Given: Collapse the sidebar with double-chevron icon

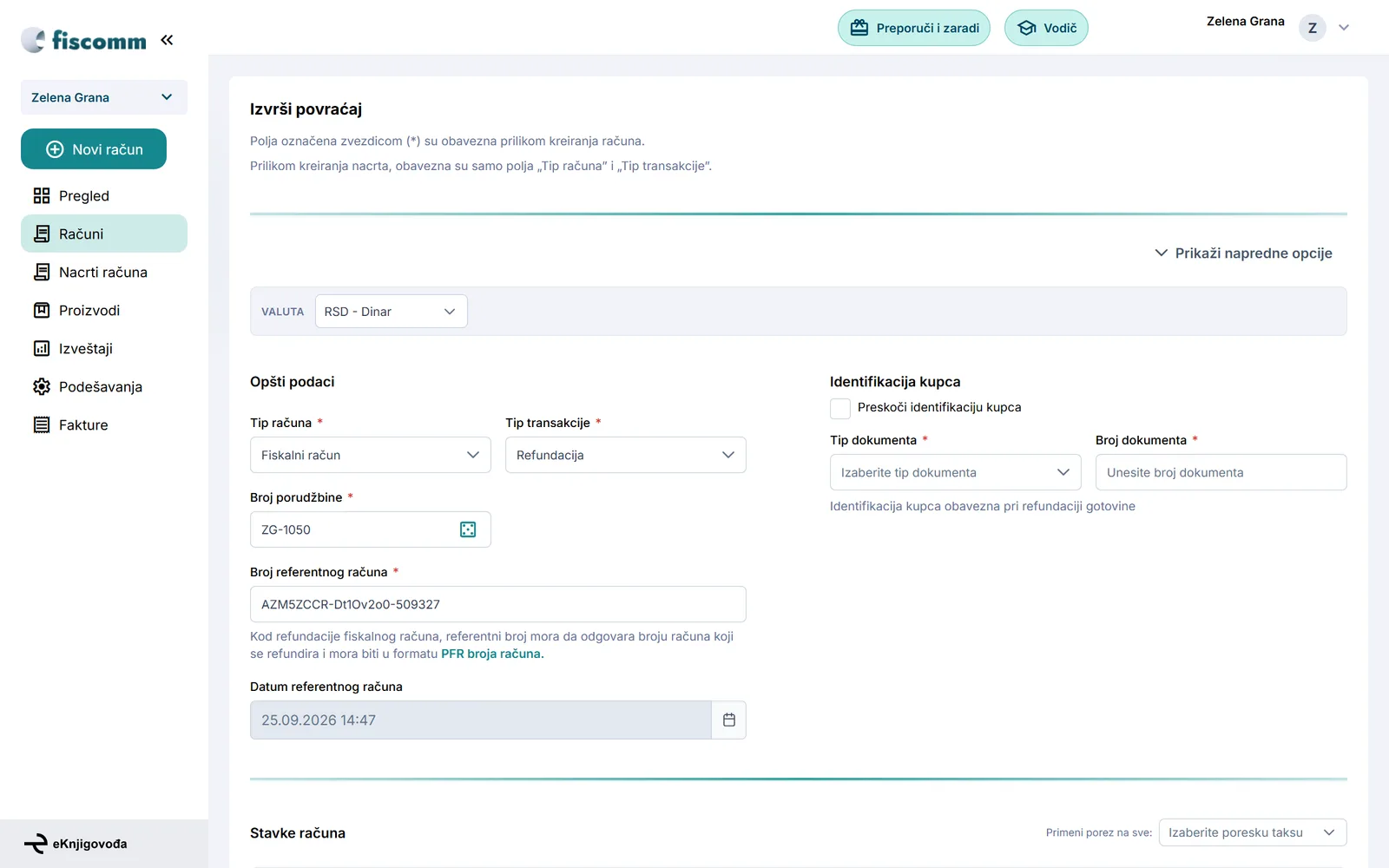Looking at the screenshot, I should pyautogui.click(x=167, y=40).
